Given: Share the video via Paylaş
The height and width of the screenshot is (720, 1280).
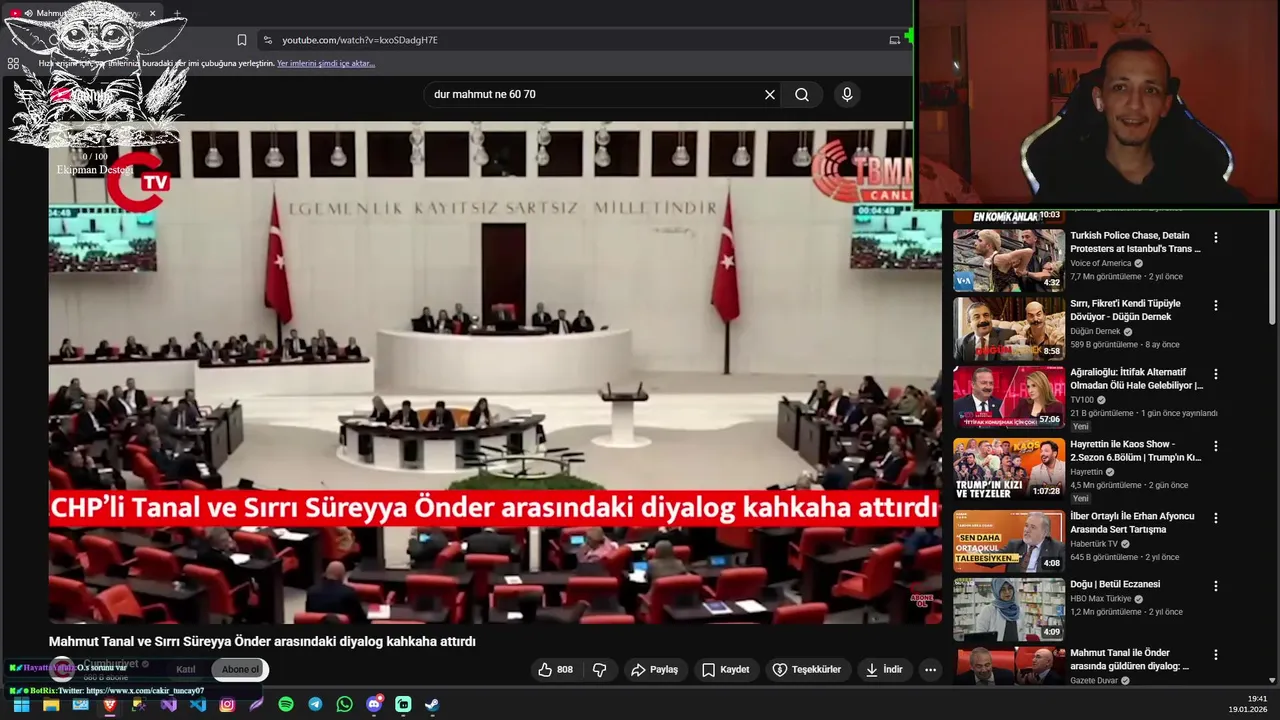Looking at the screenshot, I should [x=654, y=669].
